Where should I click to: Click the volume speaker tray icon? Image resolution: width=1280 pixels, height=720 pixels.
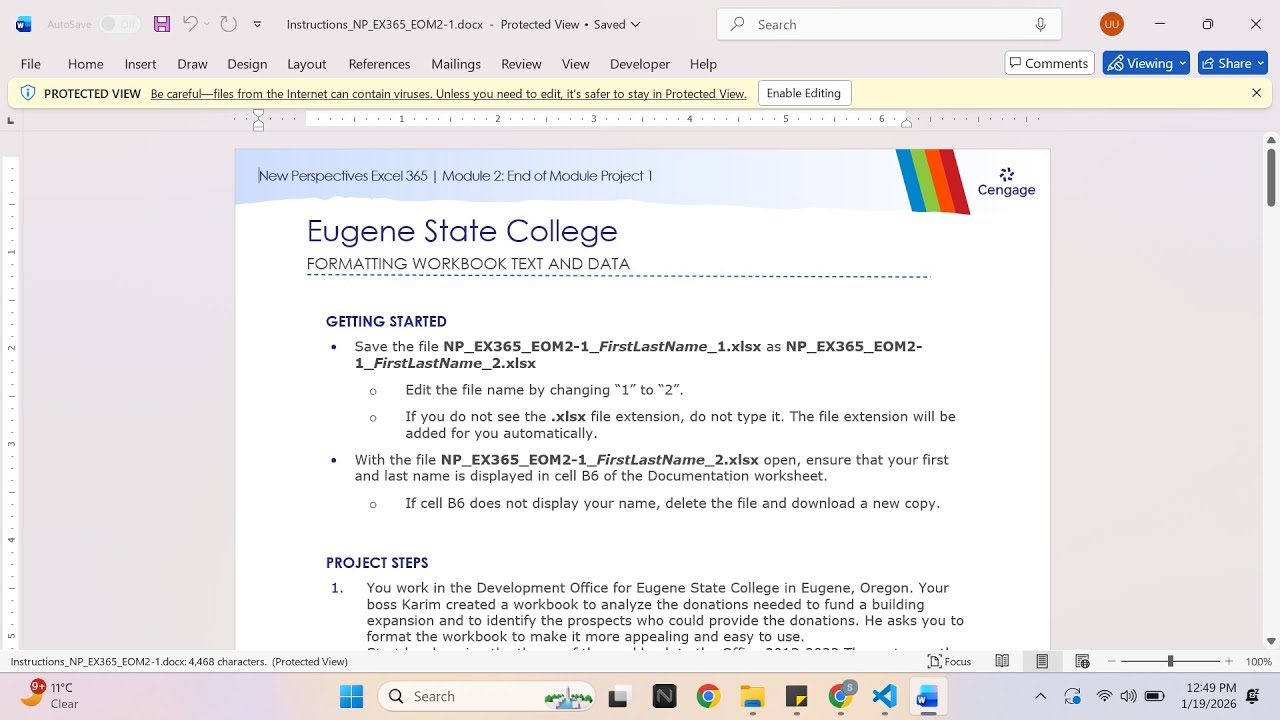point(1128,696)
